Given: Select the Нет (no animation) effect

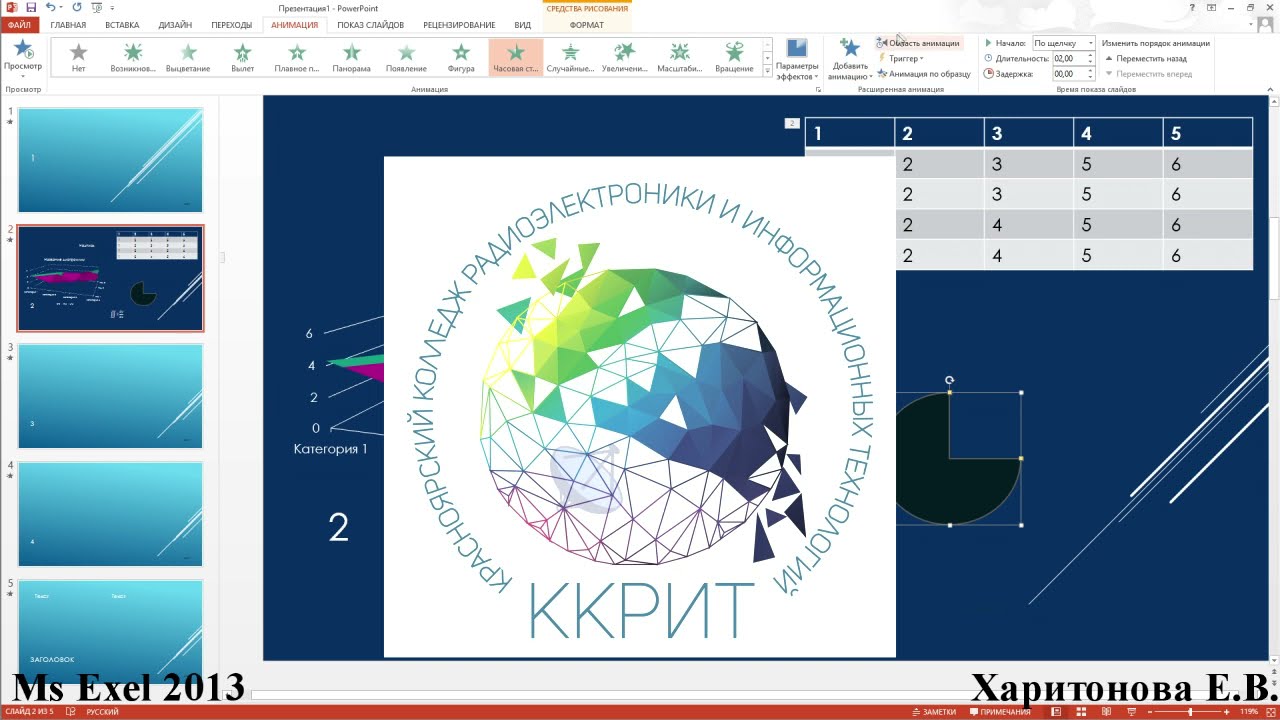Looking at the screenshot, I should pos(79,58).
